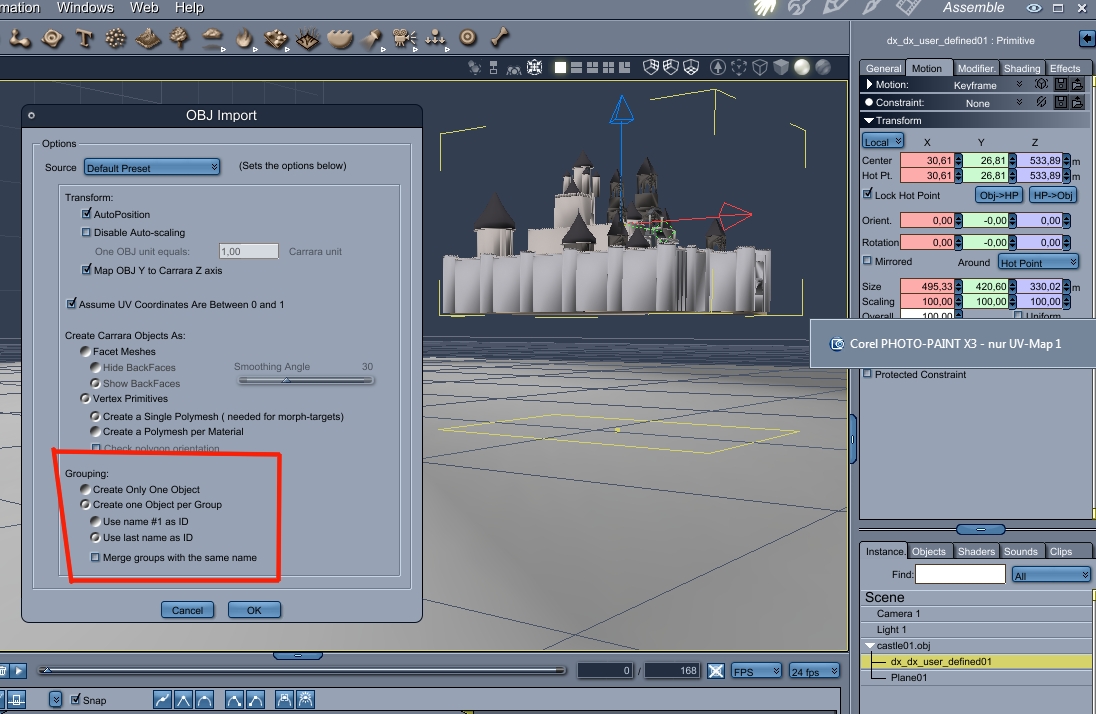The width and height of the screenshot is (1096, 714).
Task: Open the Windows menu
Action: coord(85,8)
